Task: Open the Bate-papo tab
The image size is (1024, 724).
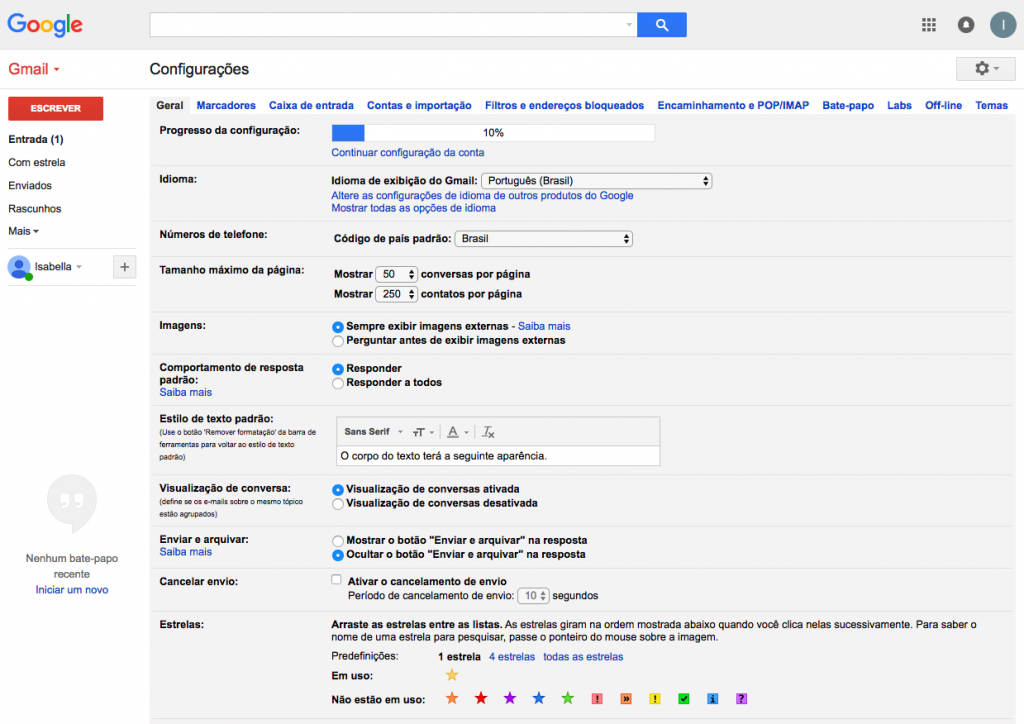Action: 848,106
